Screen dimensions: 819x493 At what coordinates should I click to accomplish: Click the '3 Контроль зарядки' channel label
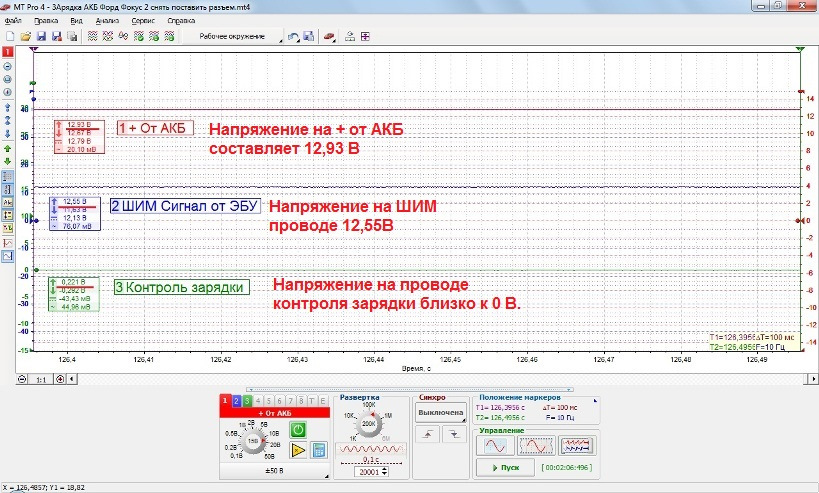point(182,287)
